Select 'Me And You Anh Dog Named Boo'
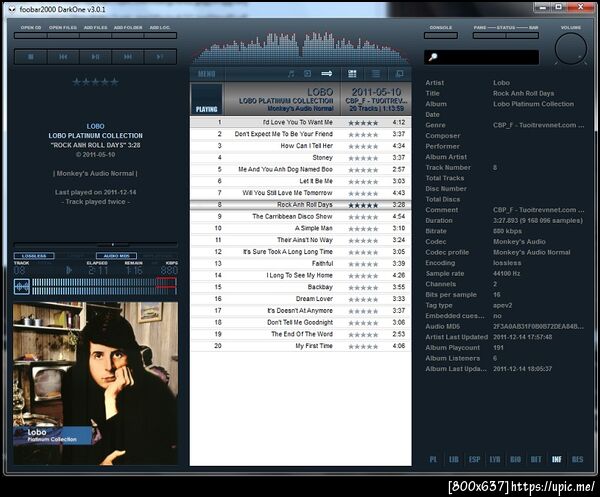This screenshot has width=600, height=497. coord(301,169)
